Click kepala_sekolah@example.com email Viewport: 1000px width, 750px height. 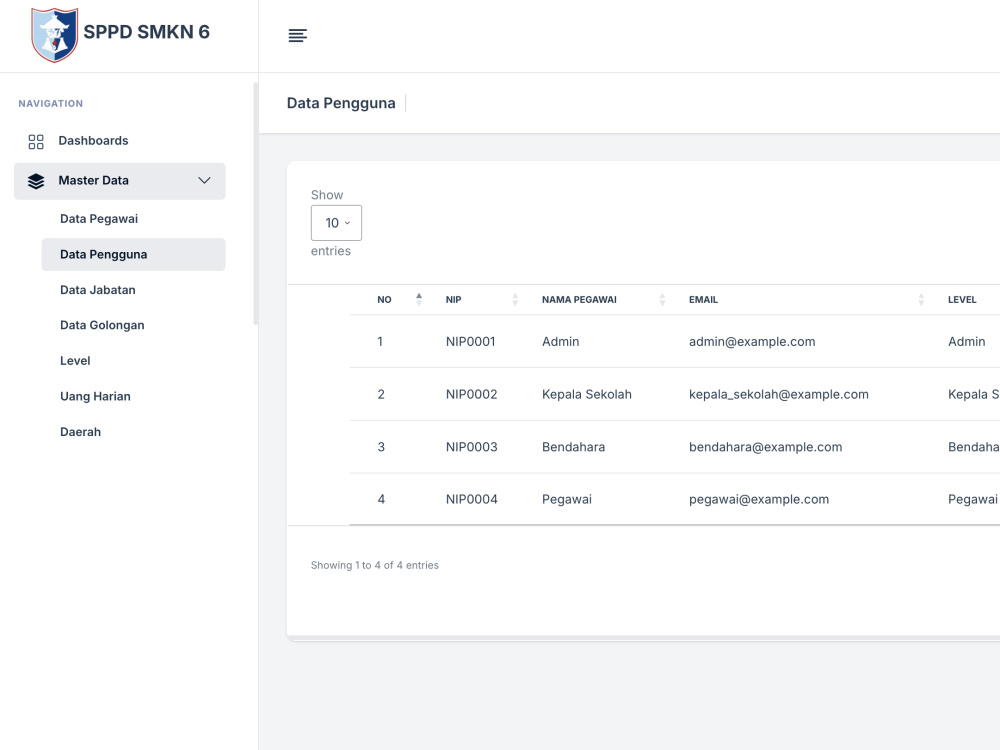point(779,395)
